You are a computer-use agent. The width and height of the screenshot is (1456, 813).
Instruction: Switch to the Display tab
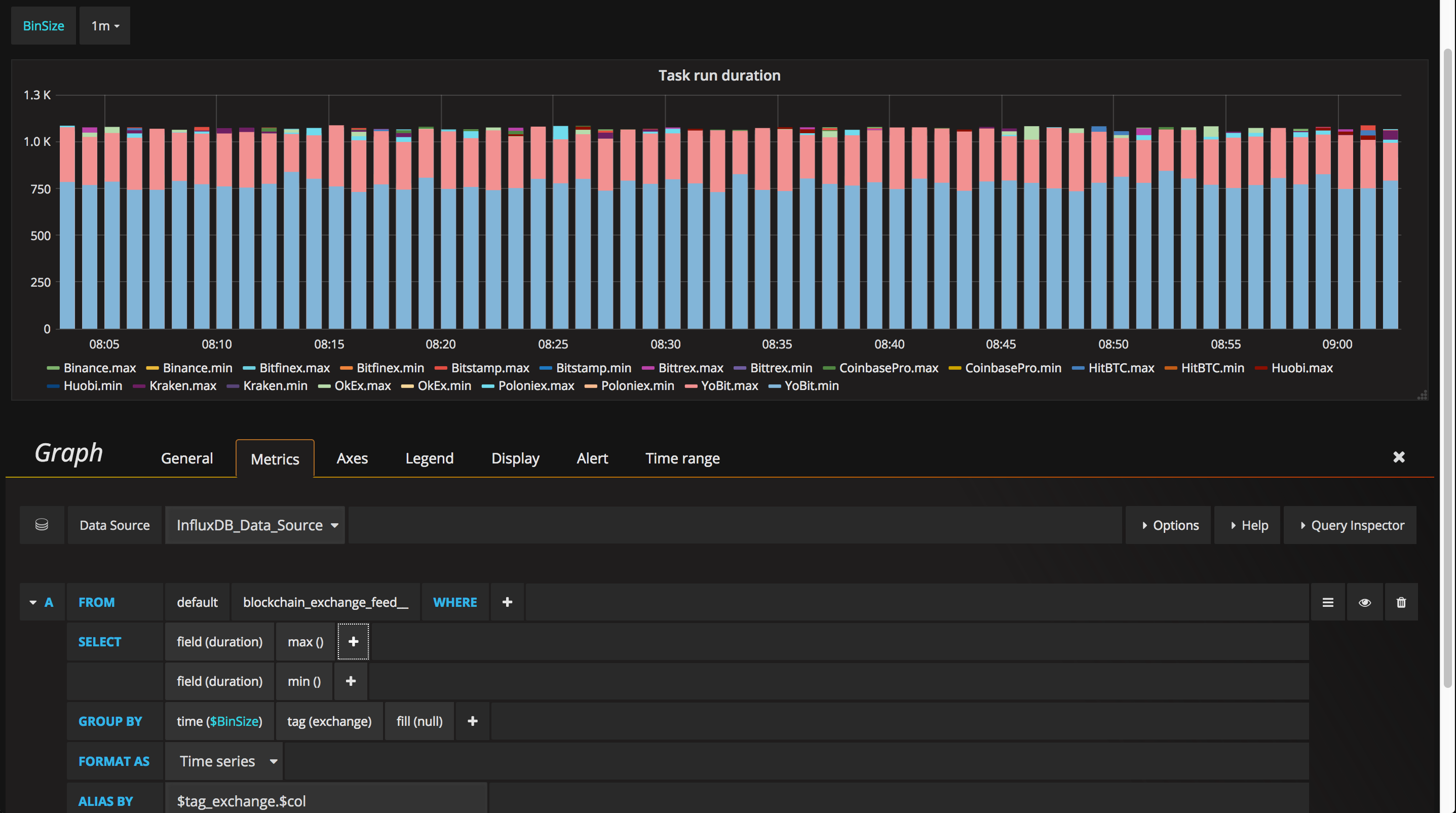coord(515,458)
